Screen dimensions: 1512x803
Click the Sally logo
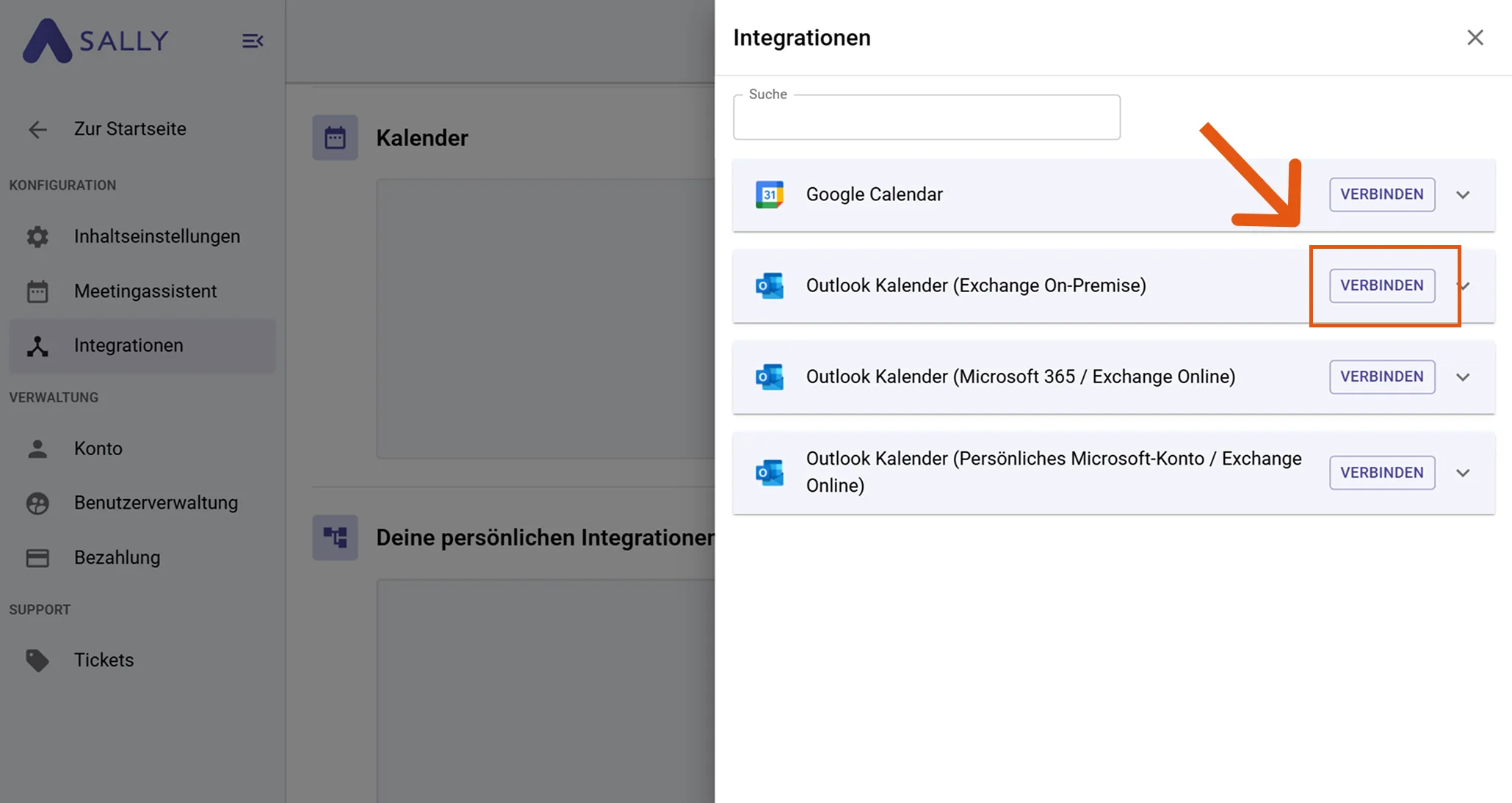click(x=95, y=40)
